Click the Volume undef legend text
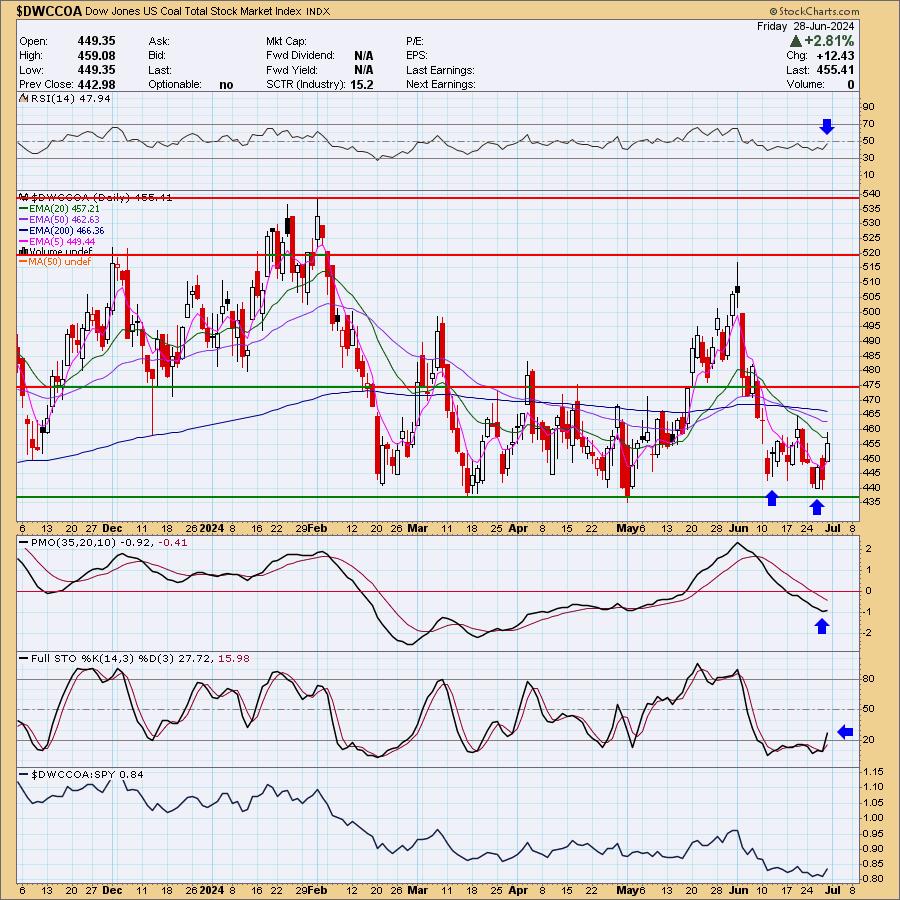The height and width of the screenshot is (900, 900). [60, 251]
